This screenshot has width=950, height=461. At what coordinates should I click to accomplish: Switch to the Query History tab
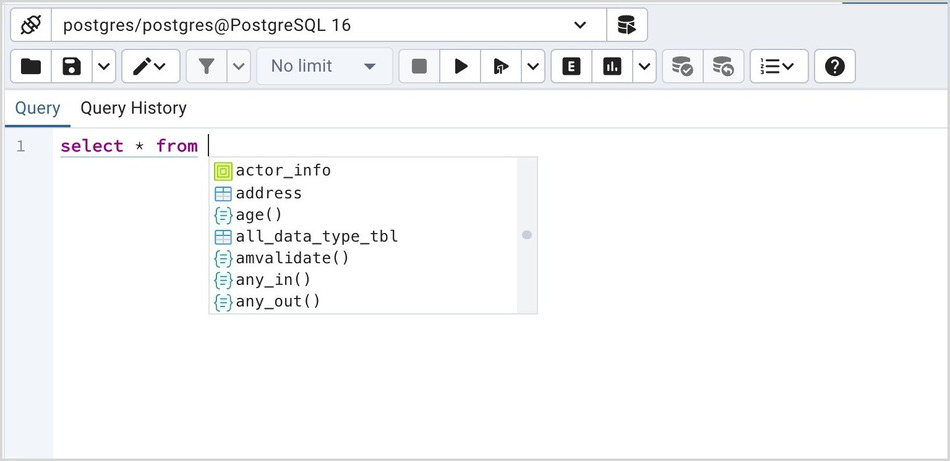[x=133, y=108]
